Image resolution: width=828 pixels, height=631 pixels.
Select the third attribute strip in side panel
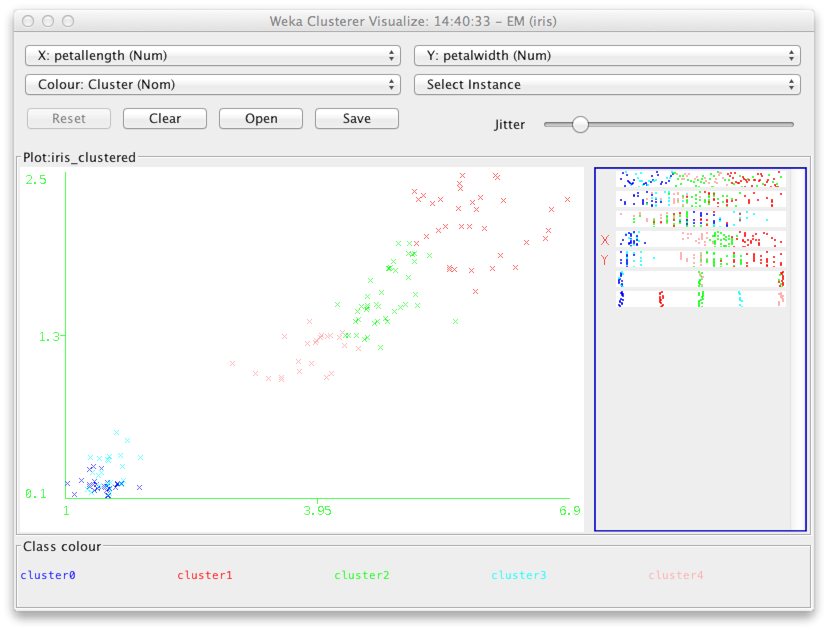click(701, 219)
